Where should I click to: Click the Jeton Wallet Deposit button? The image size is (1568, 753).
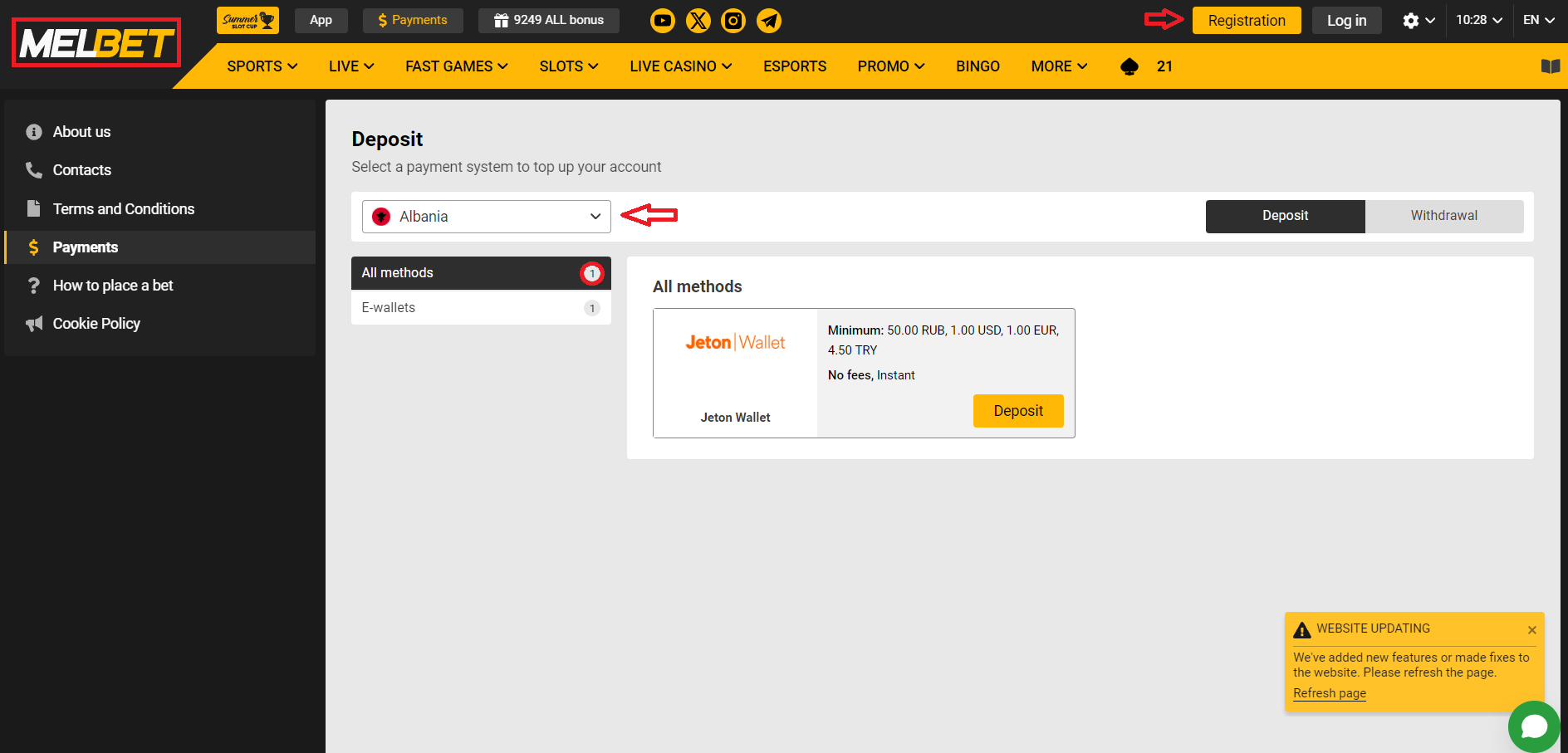pos(1018,411)
